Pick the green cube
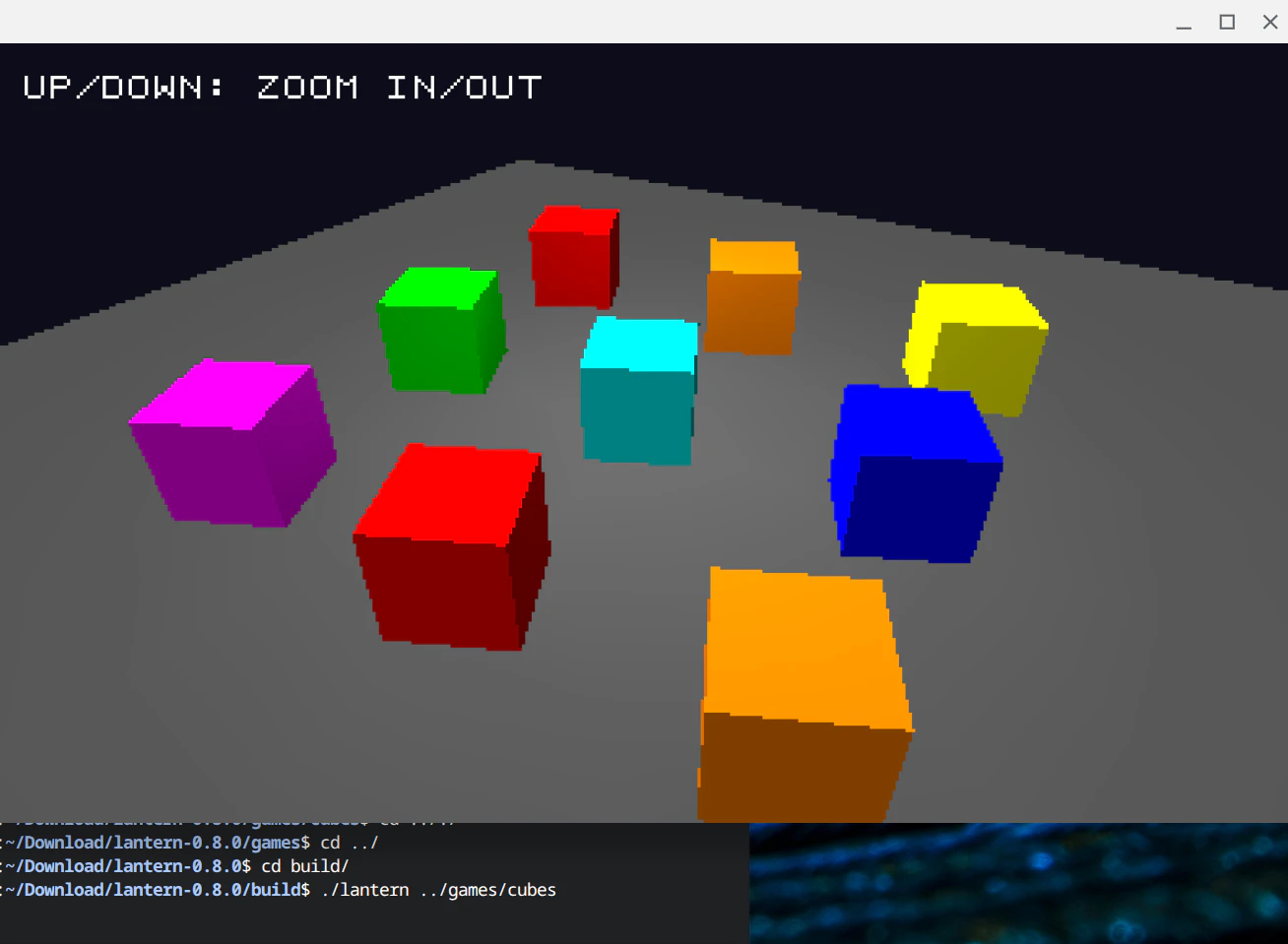Image resolution: width=1288 pixels, height=944 pixels. (442, 330)
